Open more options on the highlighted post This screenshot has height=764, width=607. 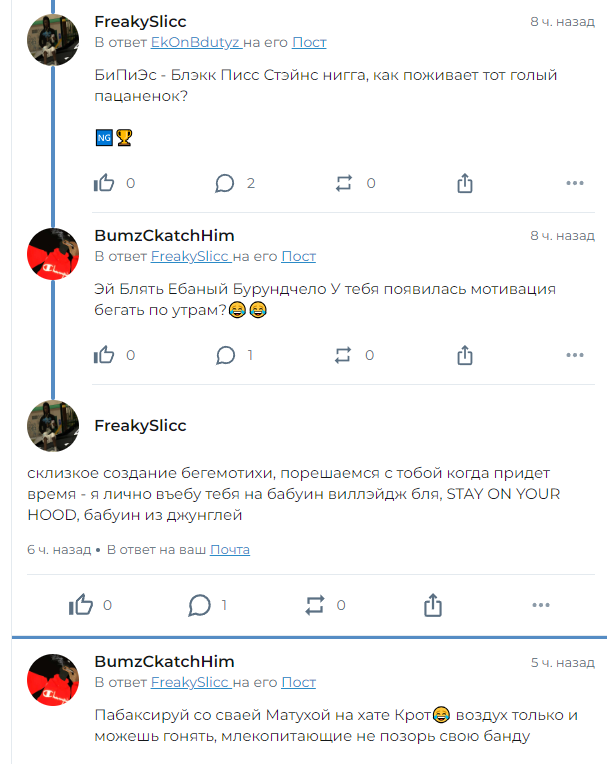[541, 605]
